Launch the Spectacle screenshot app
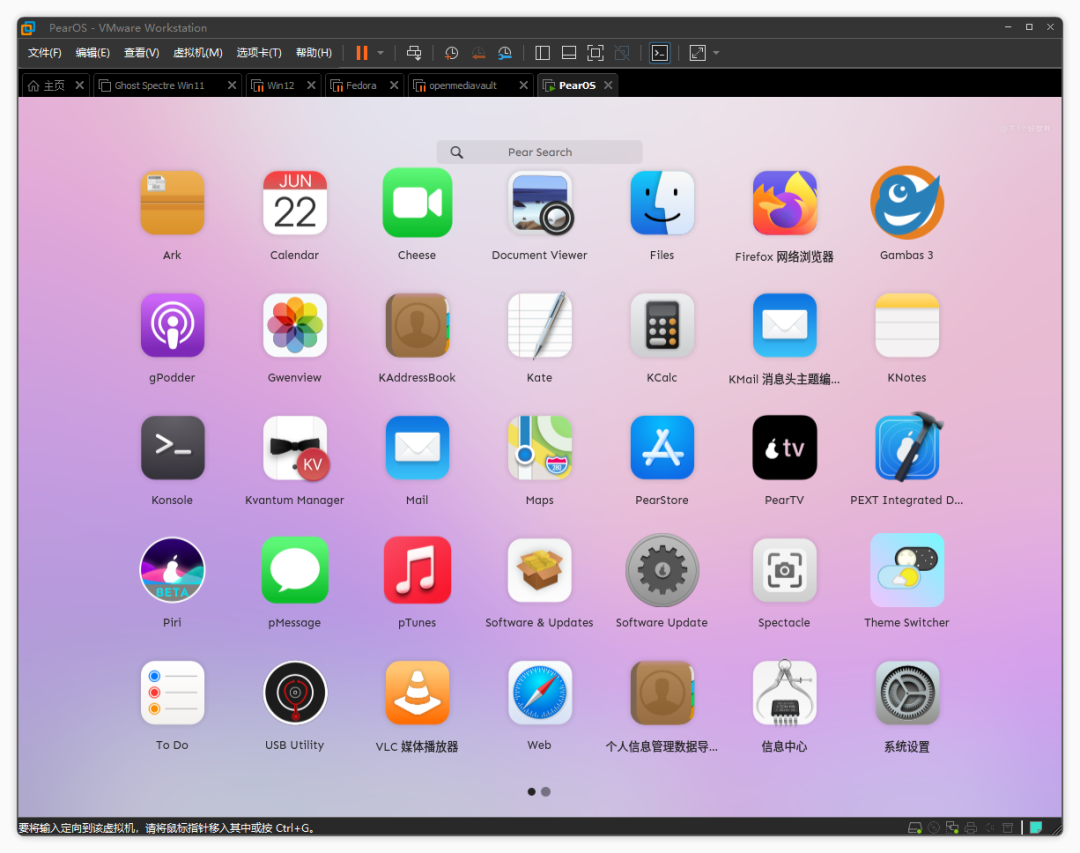Viewport: 1080px width, 853px height. coord(784,571)
